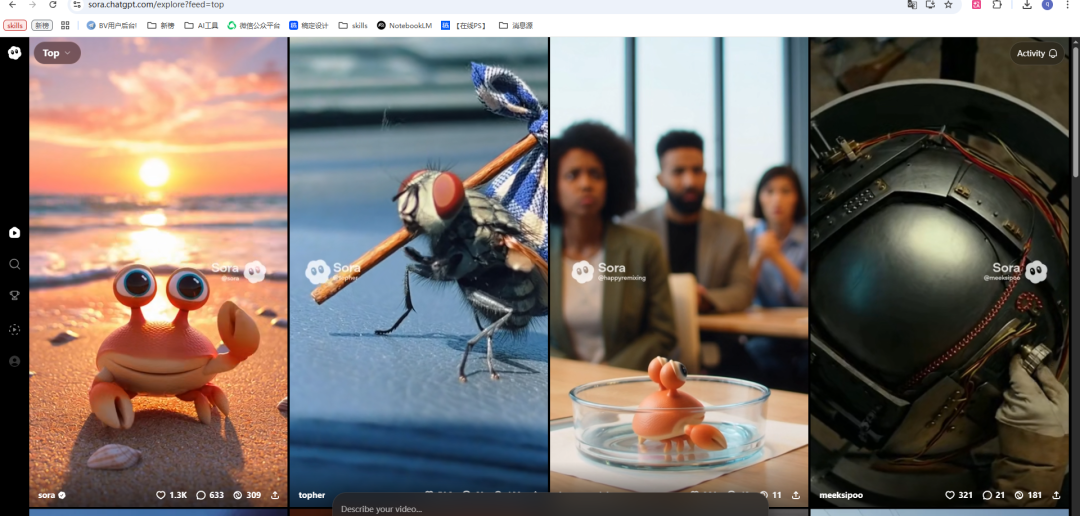The width and height of the screenshot is (1080, 516).
Task: Click the Sora logo in the sidebar
Action: click(x=14, y=53)
